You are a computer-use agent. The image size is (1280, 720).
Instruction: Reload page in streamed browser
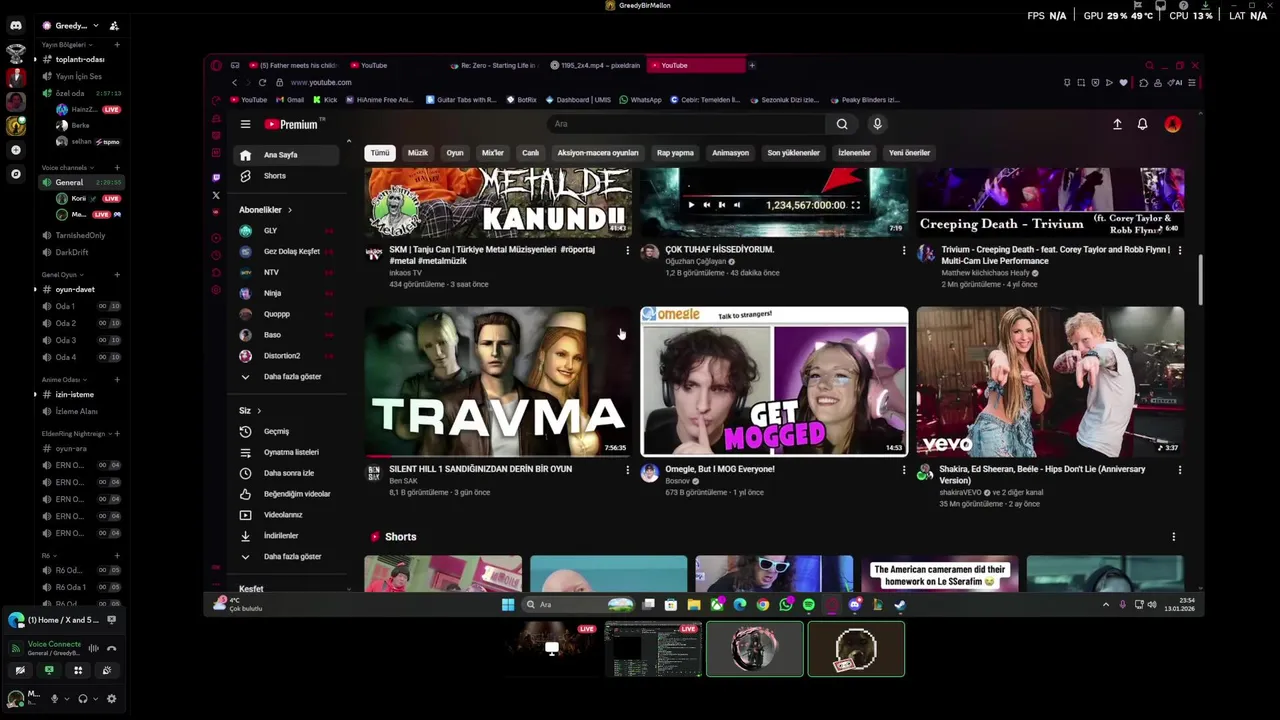(x=262, y=82)
